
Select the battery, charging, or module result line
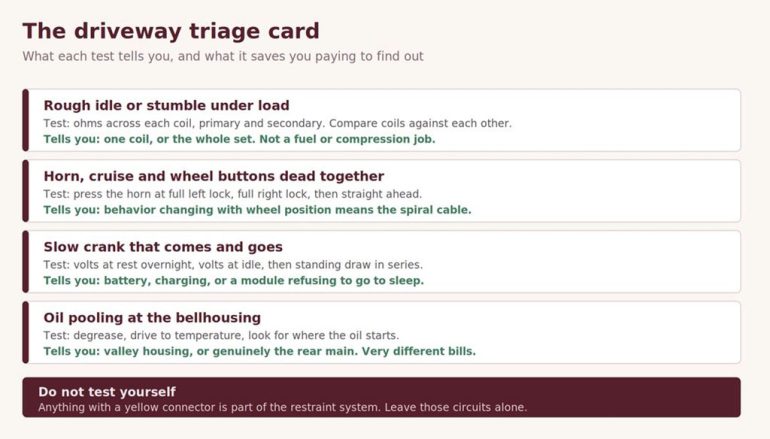coord(233,280)
